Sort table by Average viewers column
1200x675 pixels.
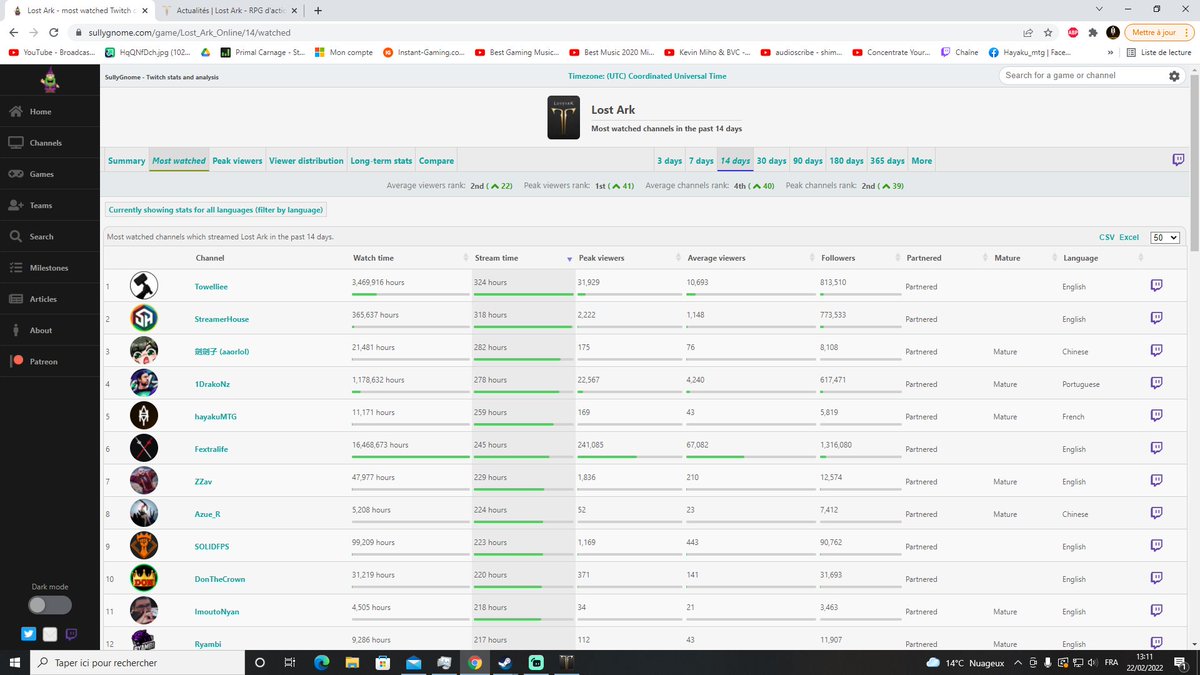tap(750, 258)
